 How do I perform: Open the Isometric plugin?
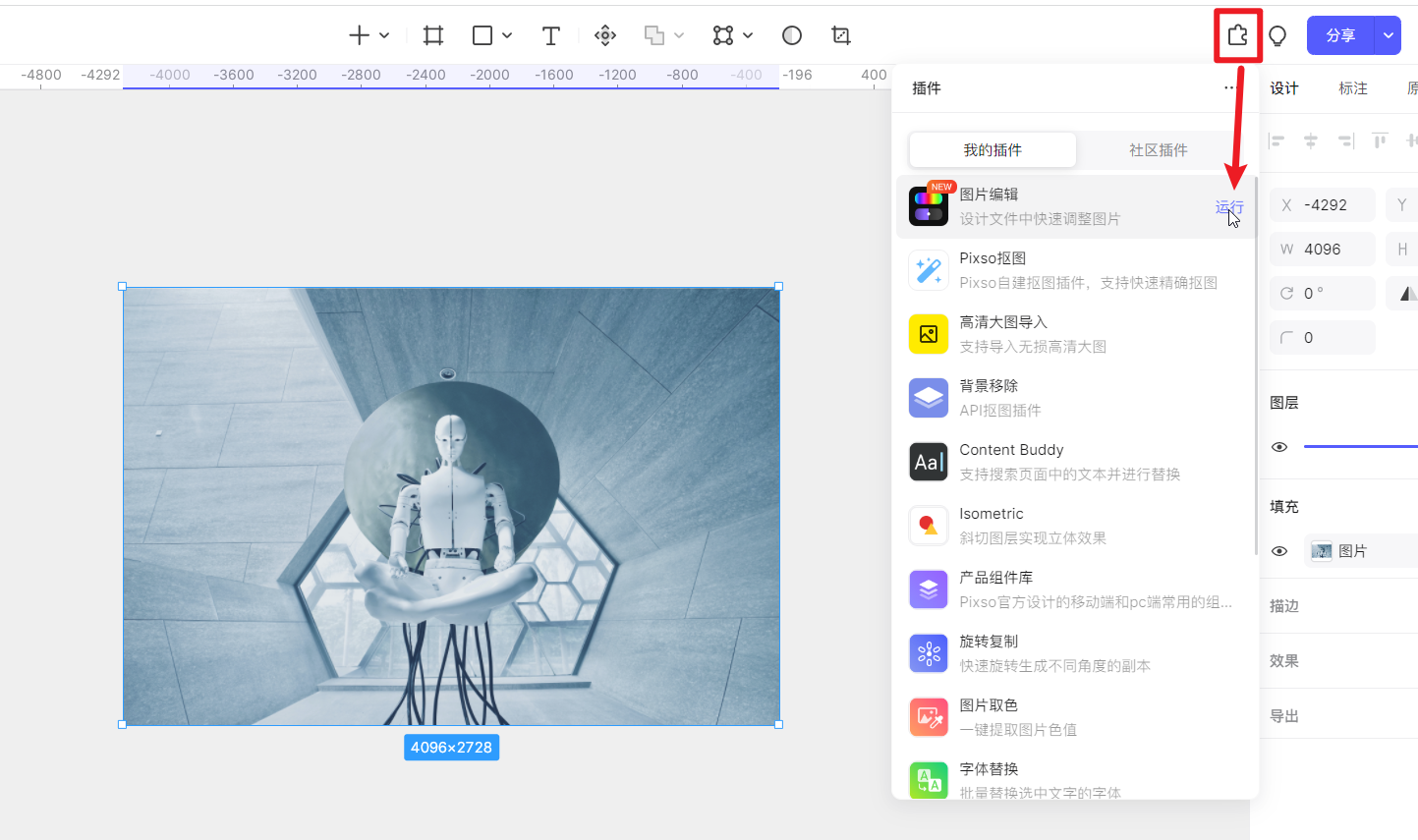1077,526
